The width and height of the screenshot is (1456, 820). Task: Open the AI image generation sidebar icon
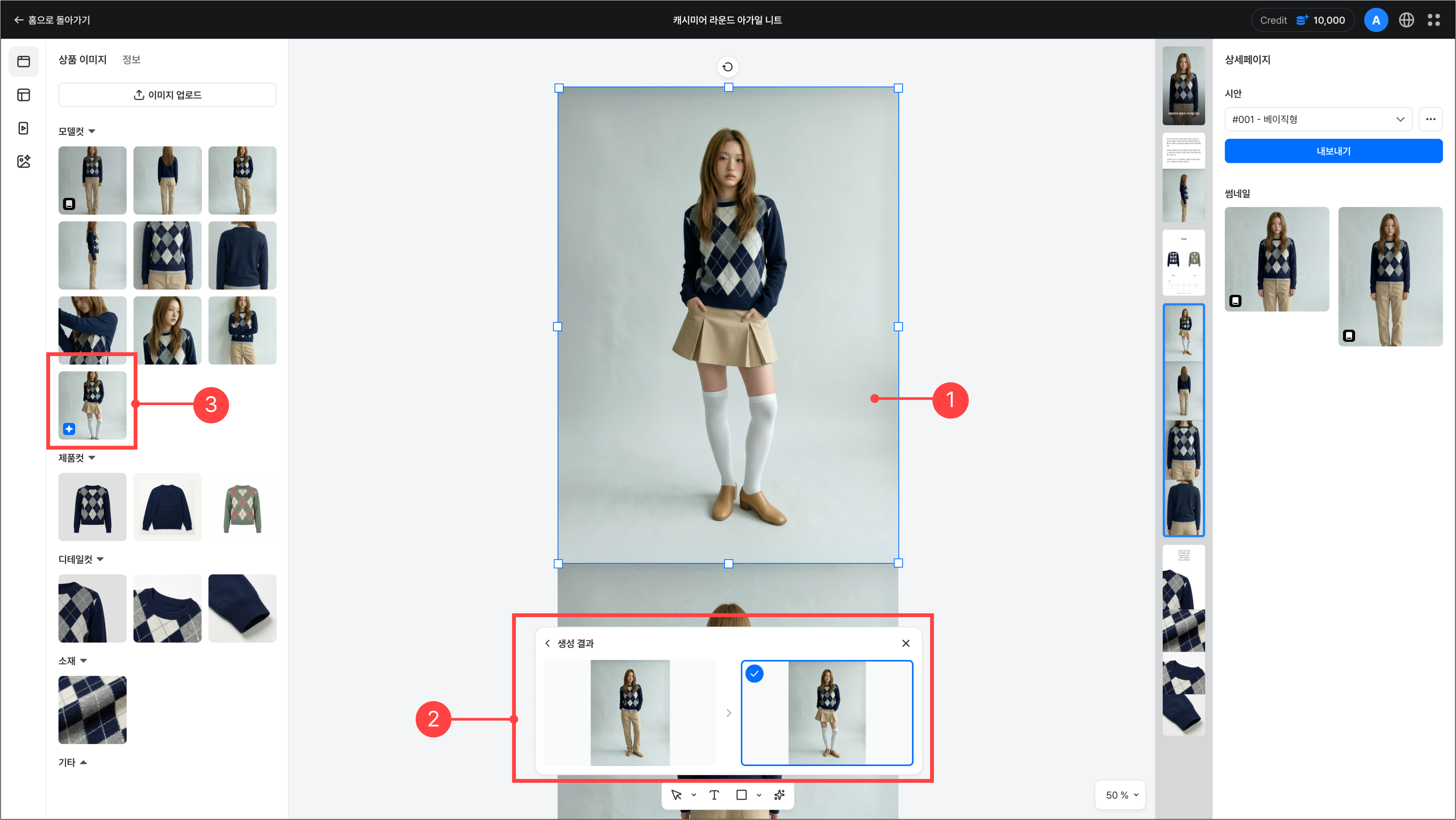click(x=24, y=162)
